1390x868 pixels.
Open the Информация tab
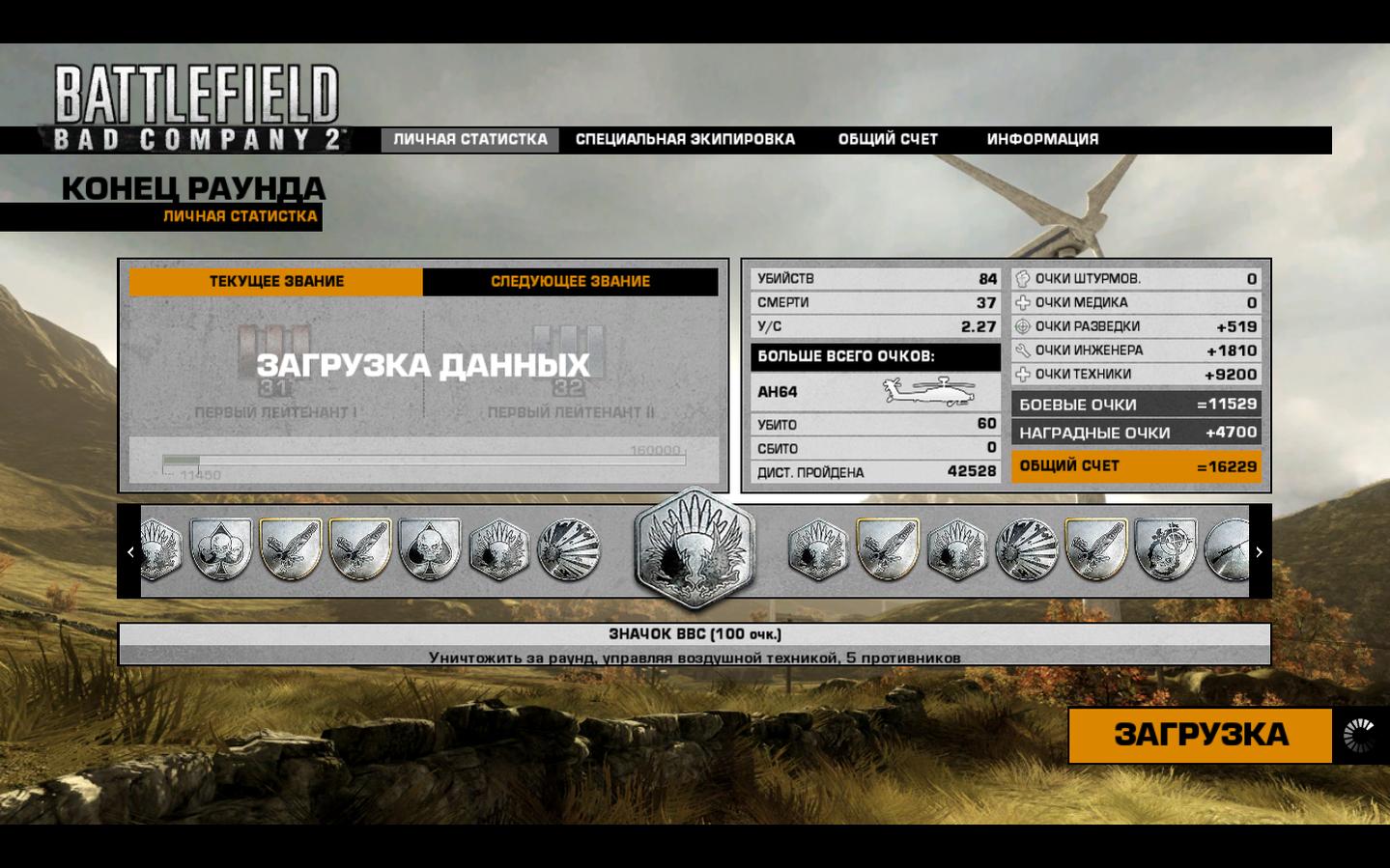[x=1042, y=139]
